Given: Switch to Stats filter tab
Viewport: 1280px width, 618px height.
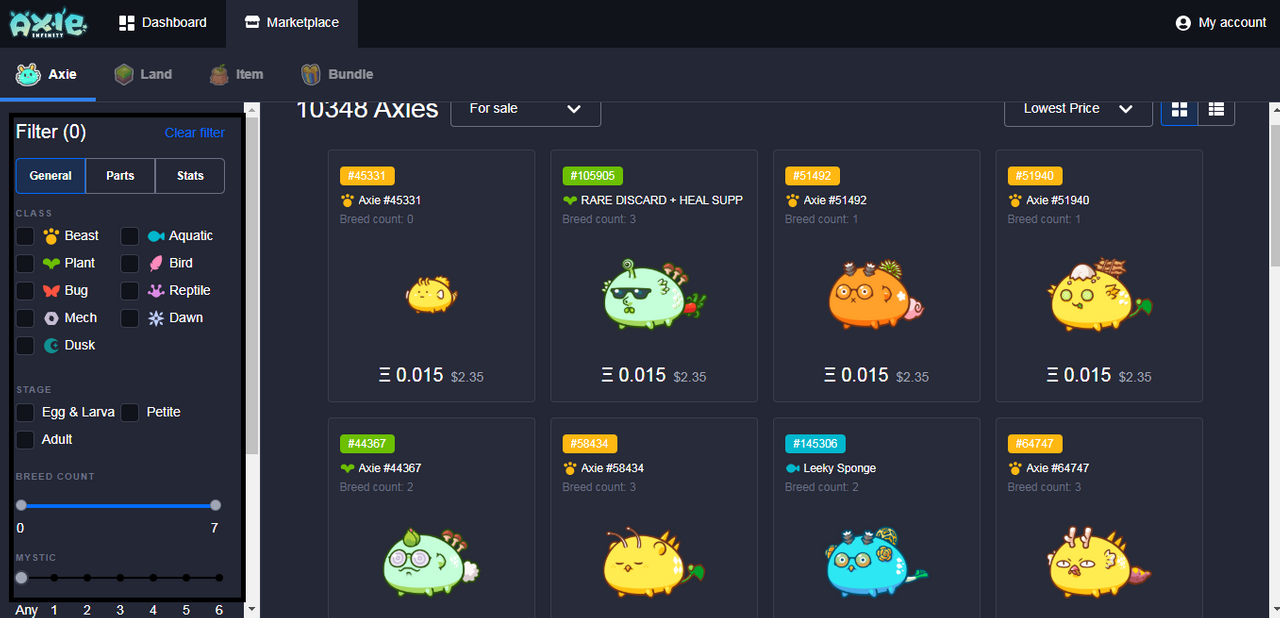Looking at the screenshot, I should tap(190, 176).
